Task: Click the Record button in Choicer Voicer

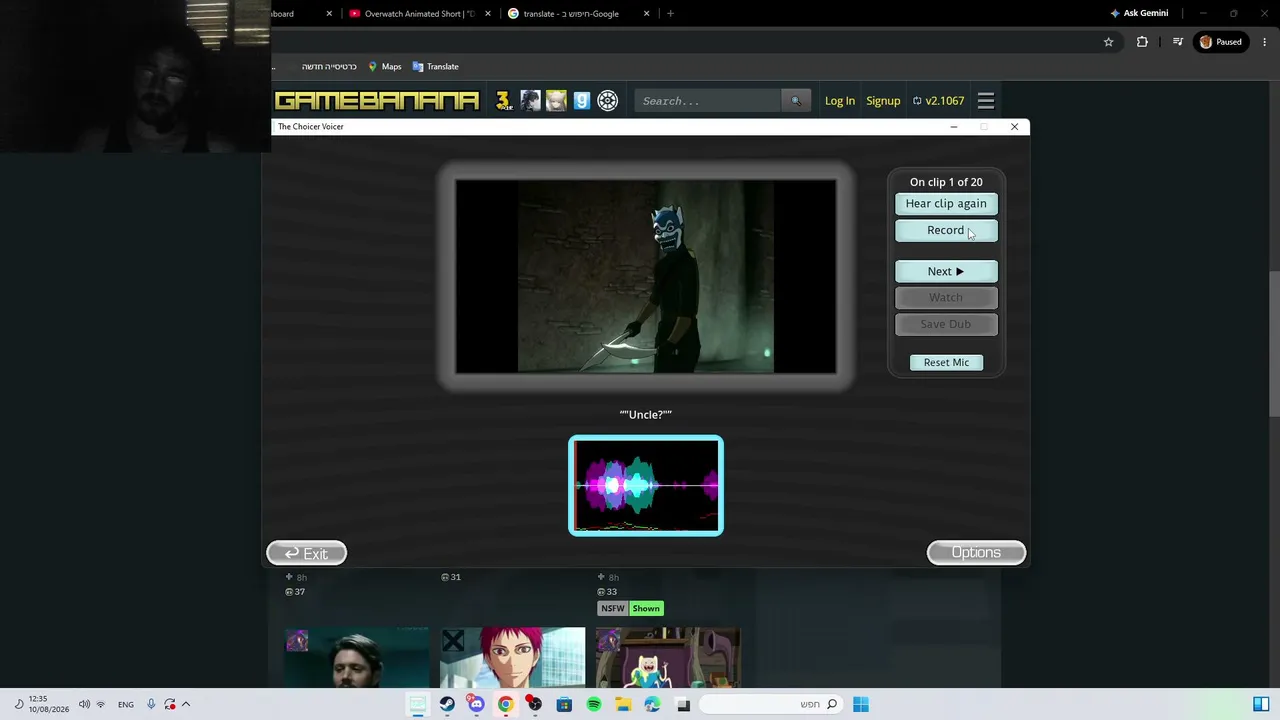Action: [946, 231]
